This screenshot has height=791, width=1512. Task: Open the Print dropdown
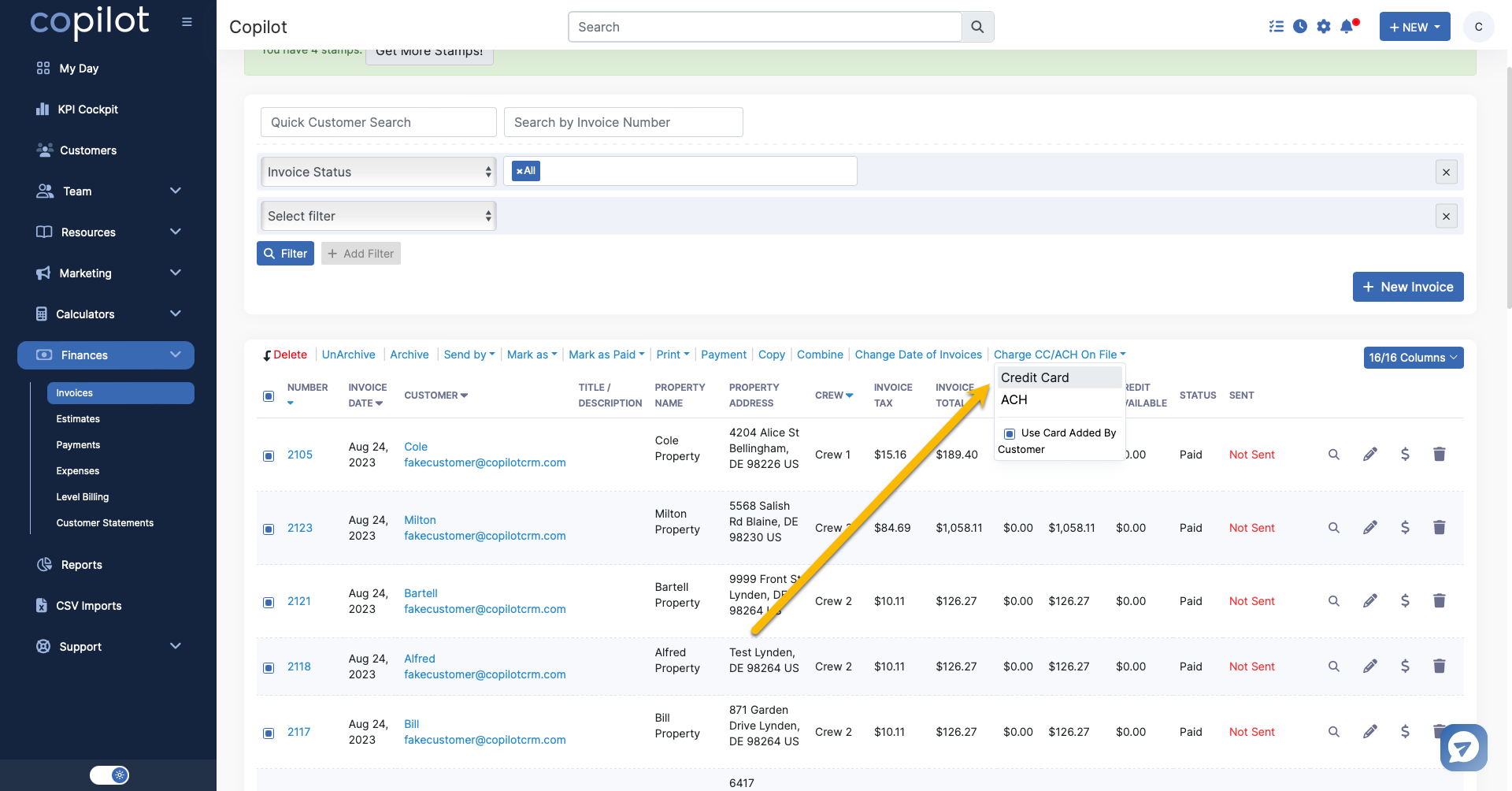[x=673, y=355]
